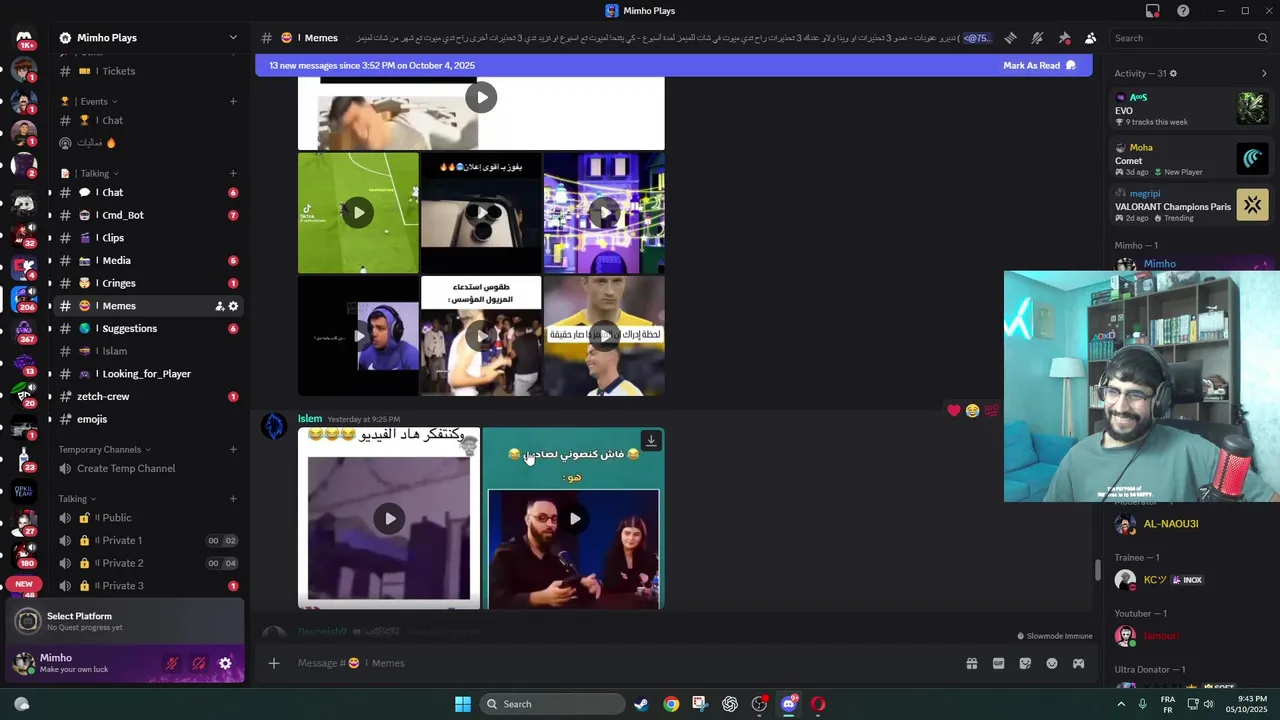
Task: Play Islem's purple building video
Action: tap(389, 518)
